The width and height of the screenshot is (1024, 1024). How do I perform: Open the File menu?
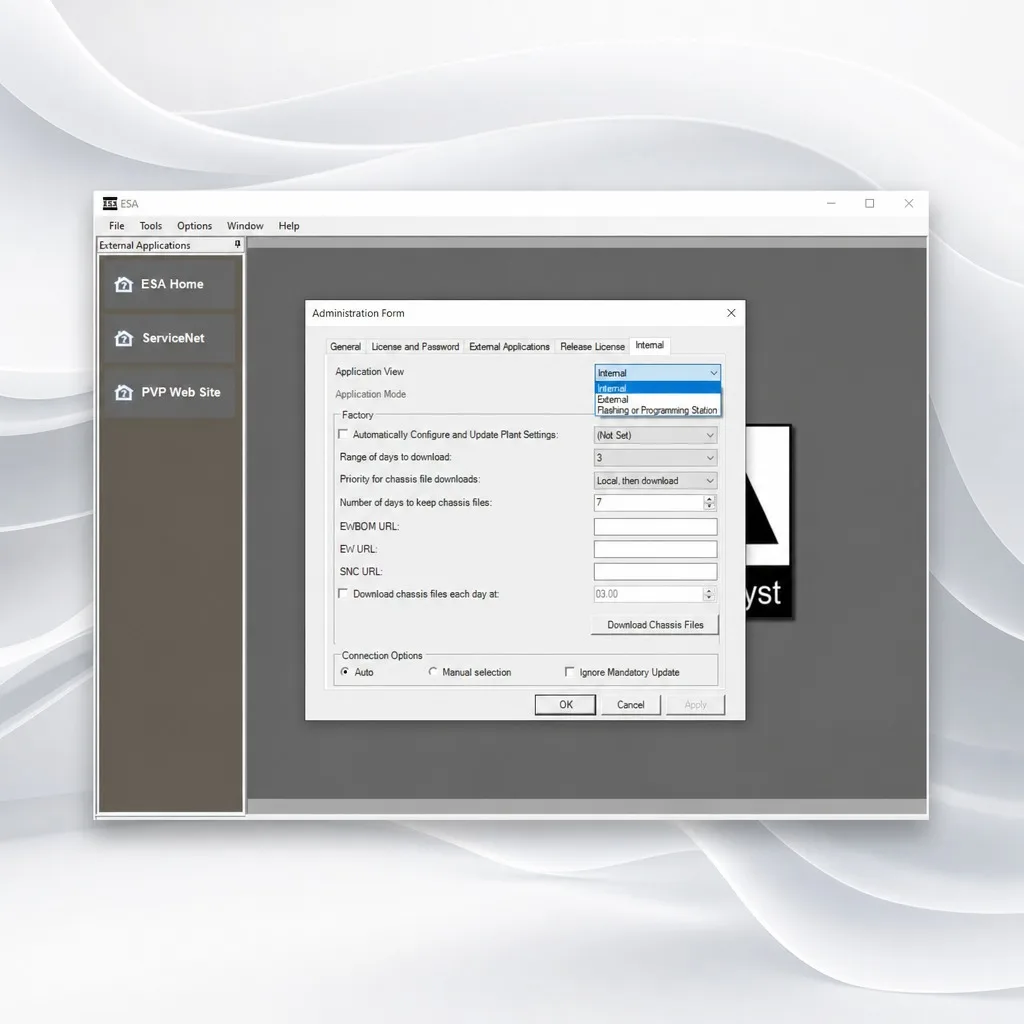pos(117,226)
